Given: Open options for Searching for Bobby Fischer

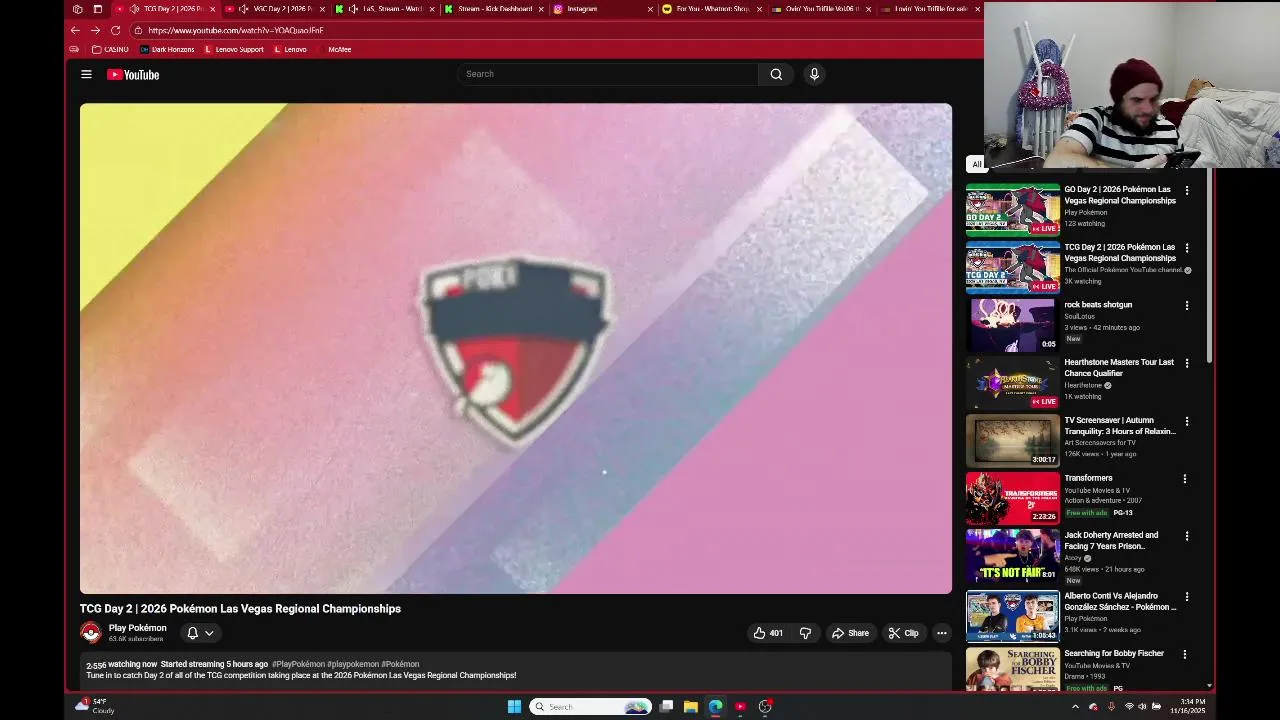Looking at the screenshot, I should (1187, 655).
